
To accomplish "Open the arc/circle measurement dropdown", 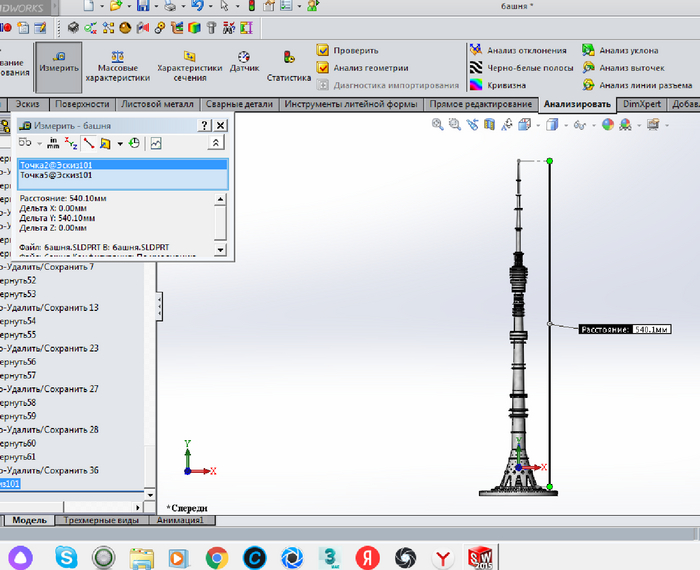I will coord(40,144).
